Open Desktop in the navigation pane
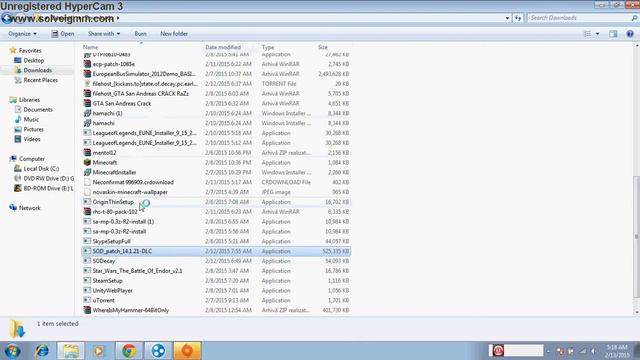 pyautogui.click(x=33, y=60)
